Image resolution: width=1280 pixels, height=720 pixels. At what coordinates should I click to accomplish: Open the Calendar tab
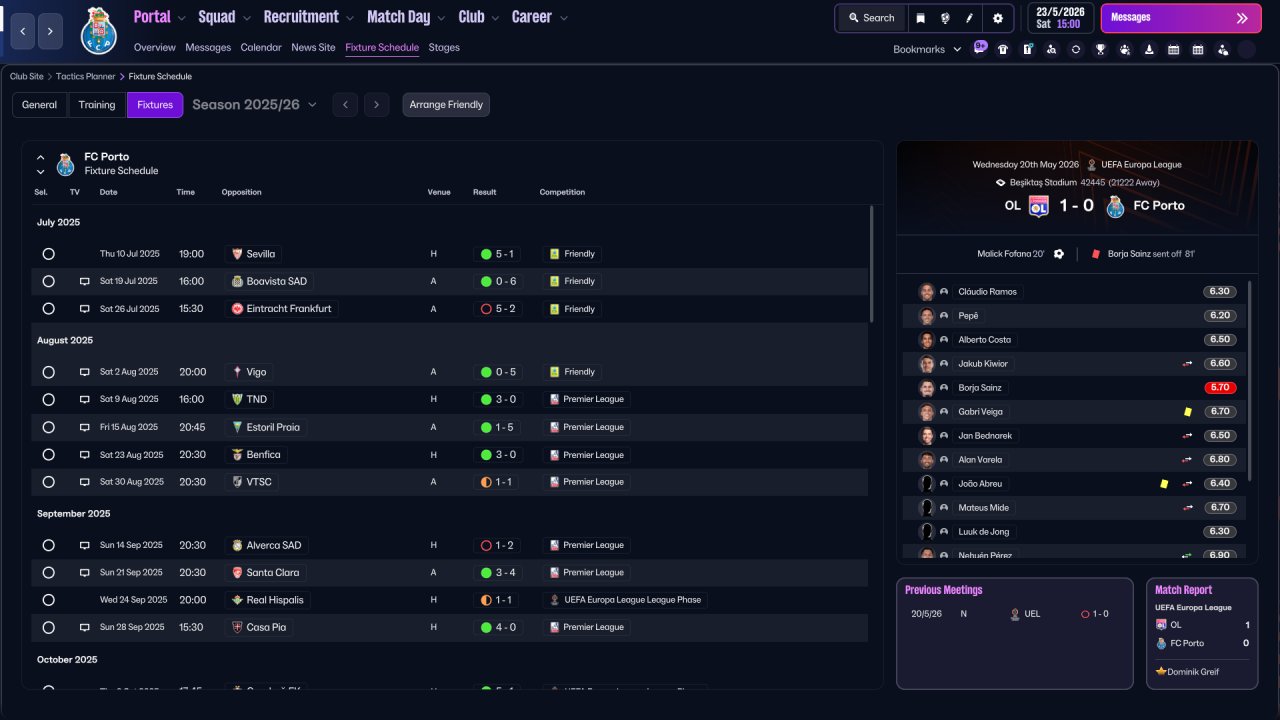261,48
